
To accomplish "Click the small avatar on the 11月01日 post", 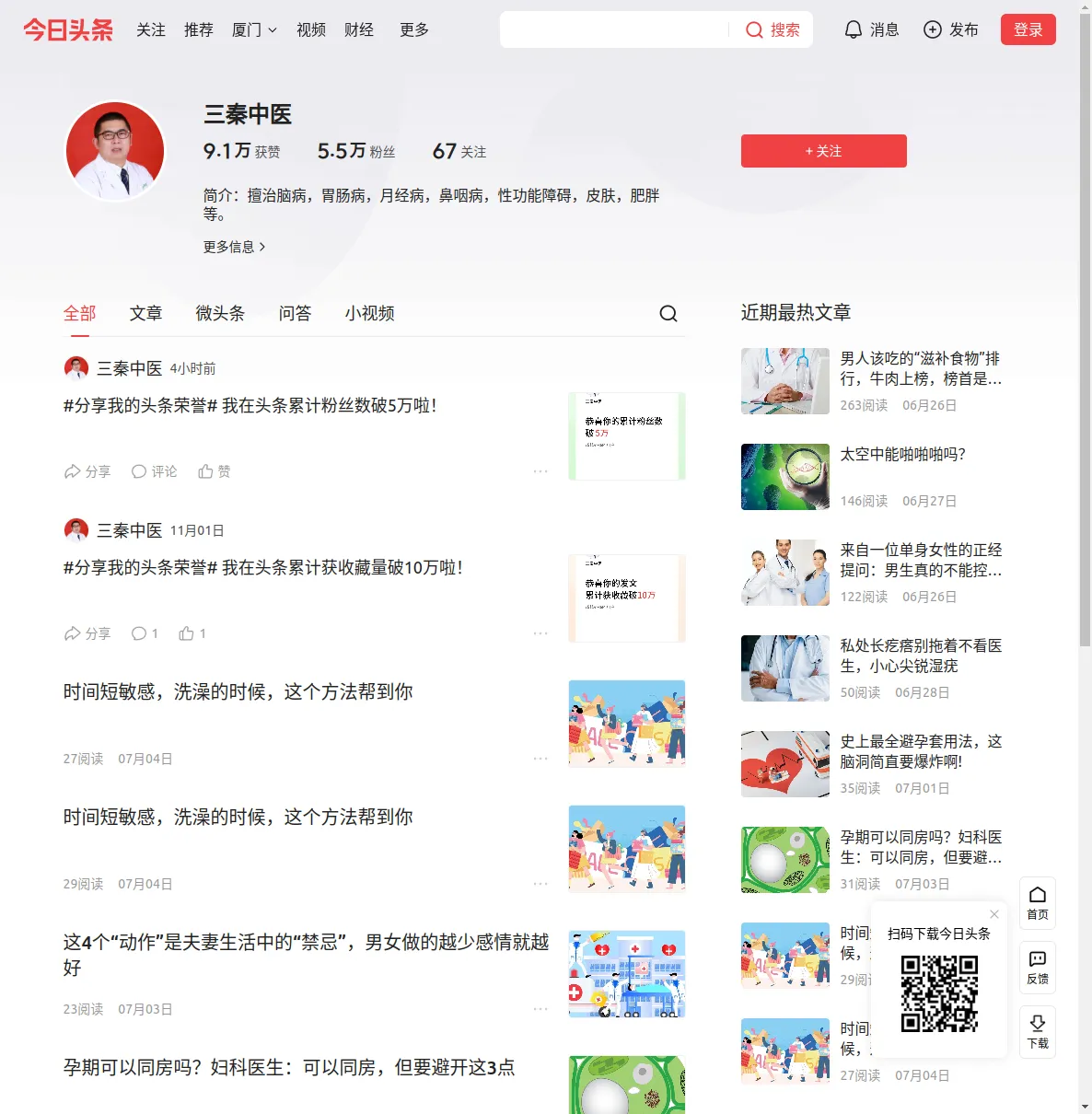I will 76,530.
